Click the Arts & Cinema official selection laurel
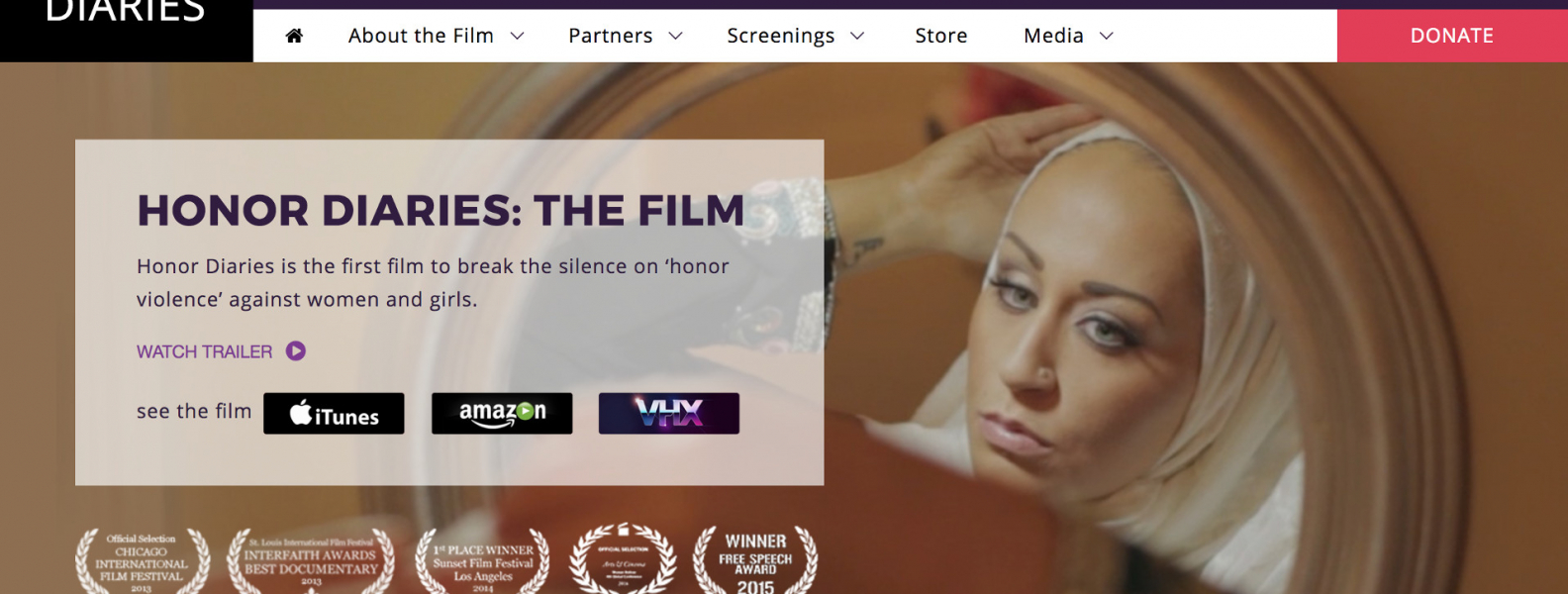The image size is (1568, 594). coord(622,559)
